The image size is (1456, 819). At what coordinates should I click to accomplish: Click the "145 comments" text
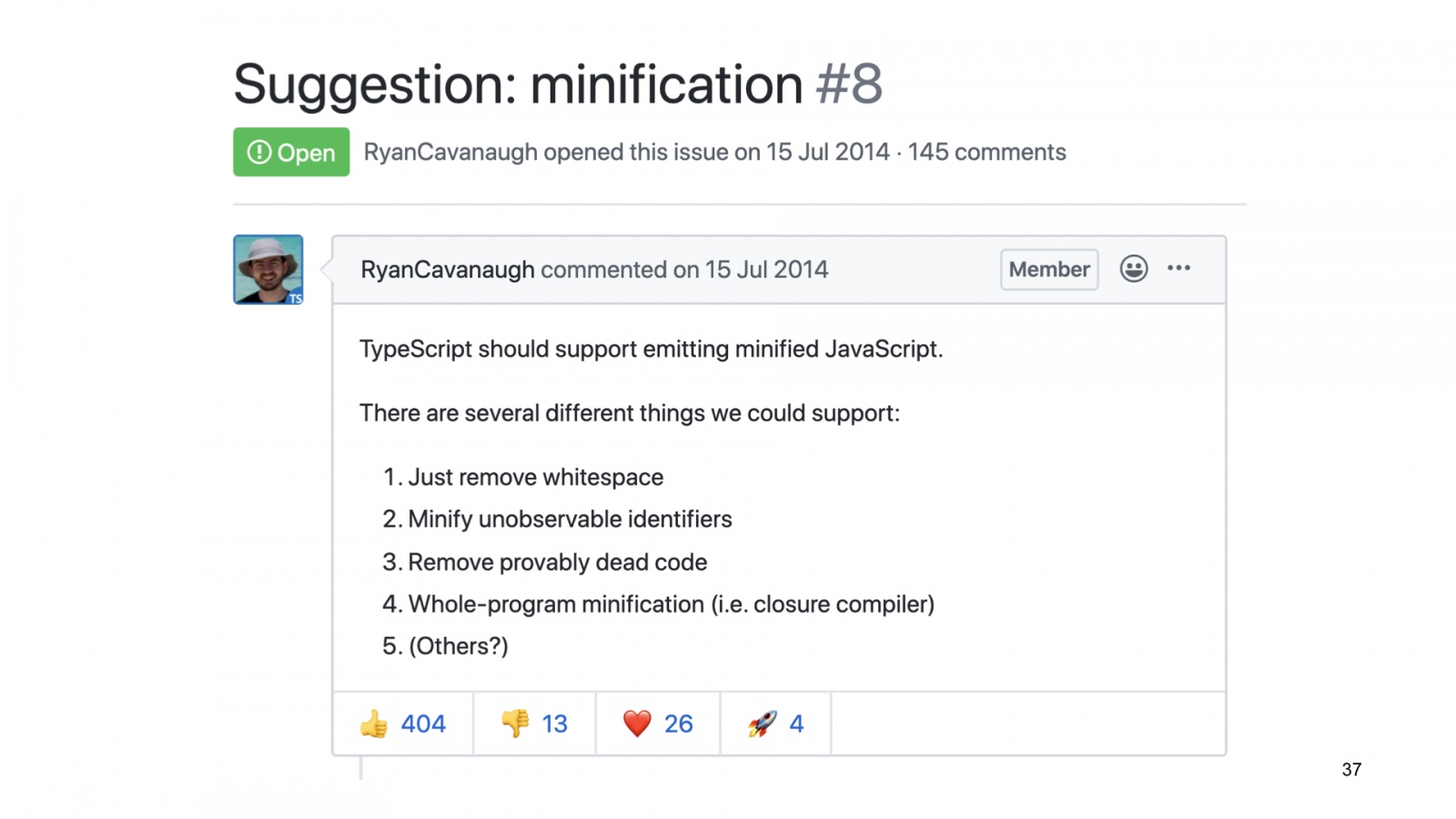pos(986,152)
